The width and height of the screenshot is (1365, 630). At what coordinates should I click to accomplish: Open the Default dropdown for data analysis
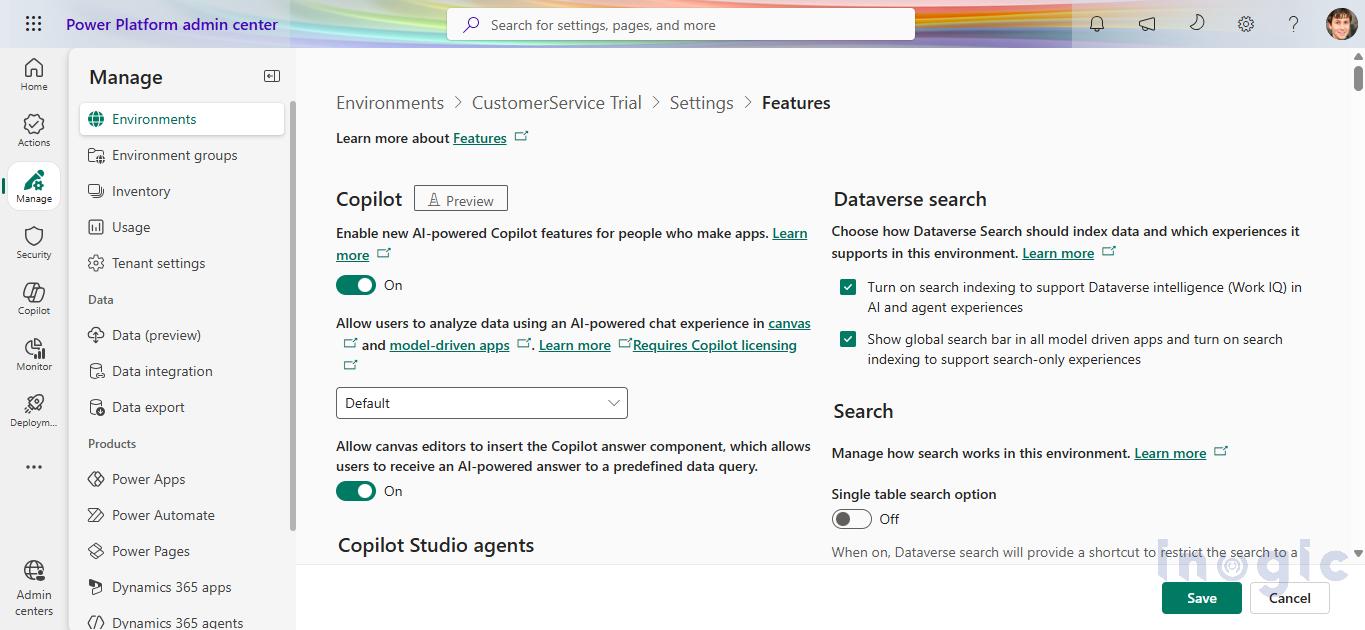click(x=482, y=403)
